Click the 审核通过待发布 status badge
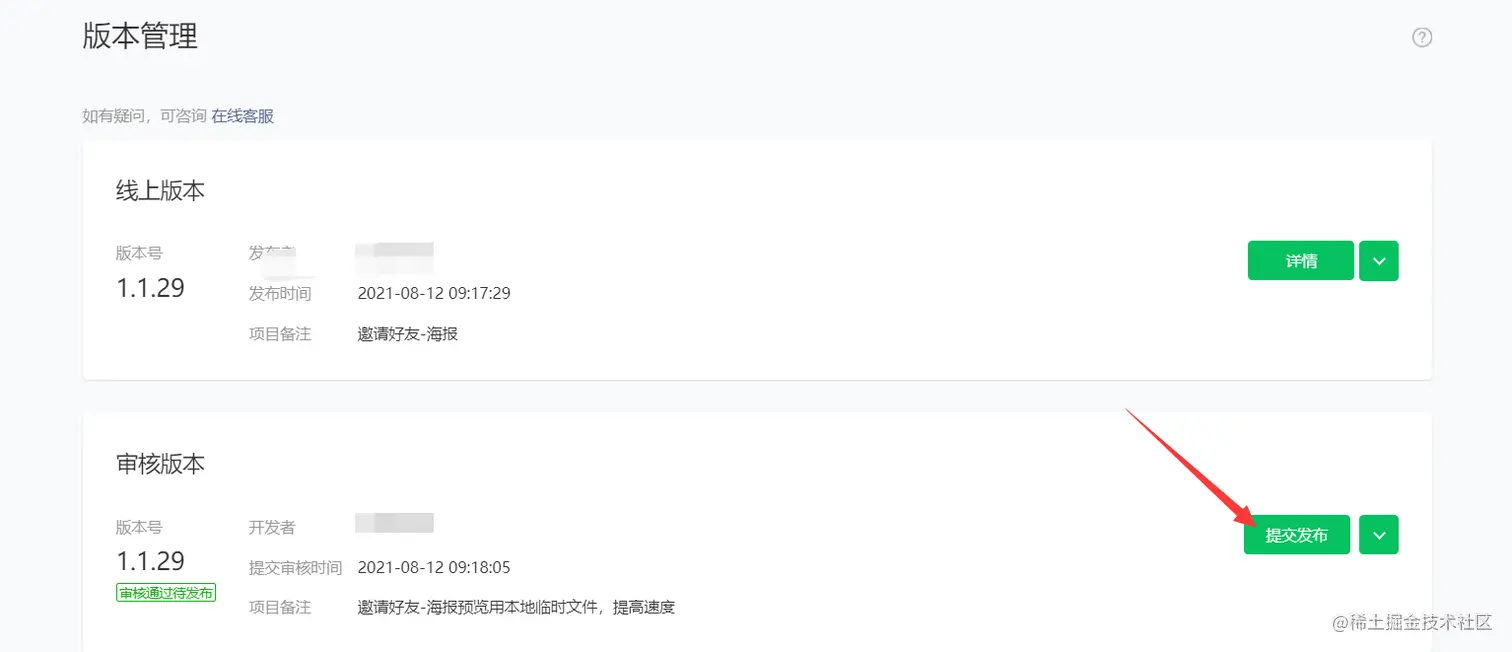Viewport: 1512px width, 652px height. [x=166, y=593]
